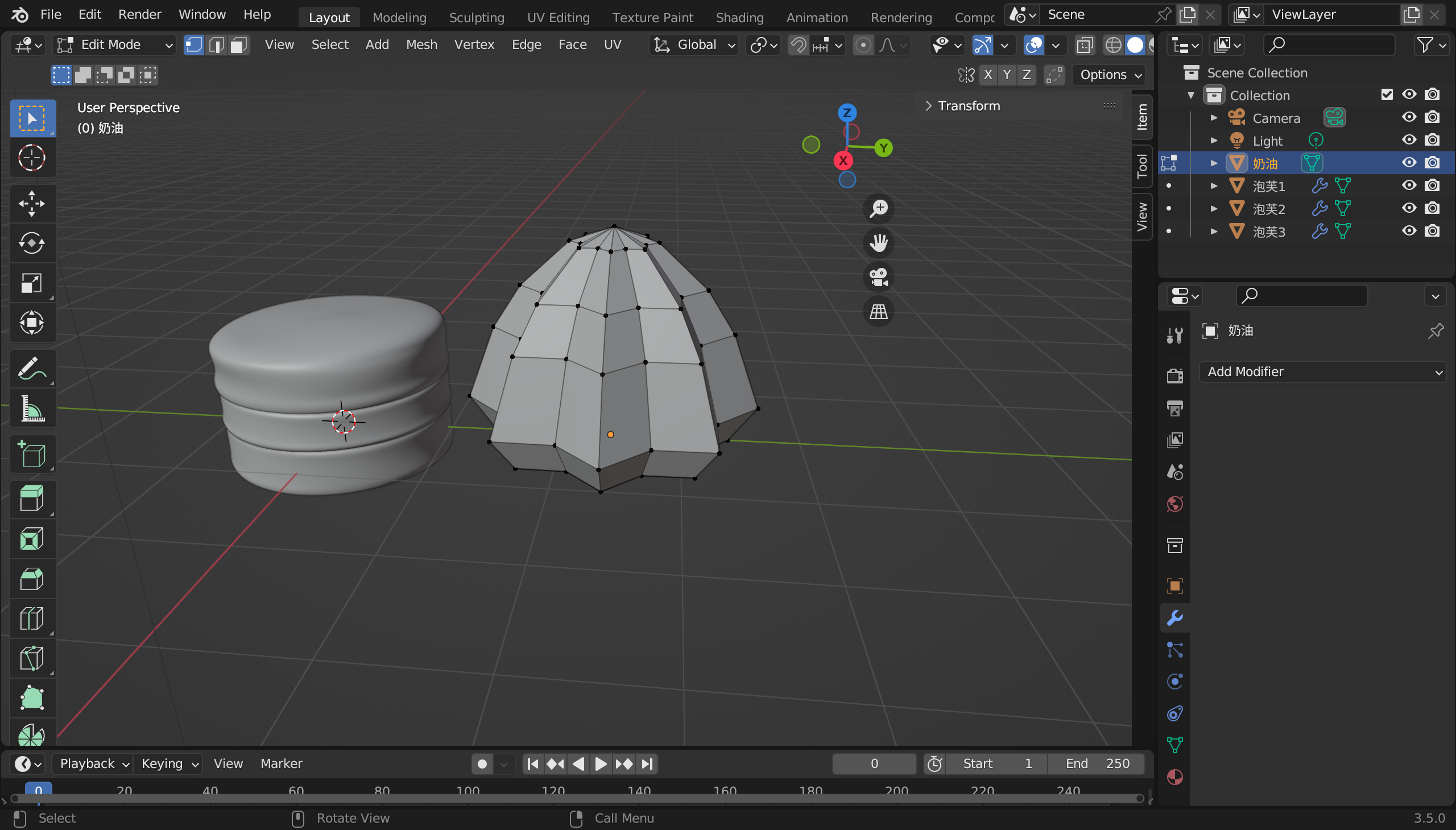Jump to the end frame
The image size is (1456, 830).
coord(647,763)
